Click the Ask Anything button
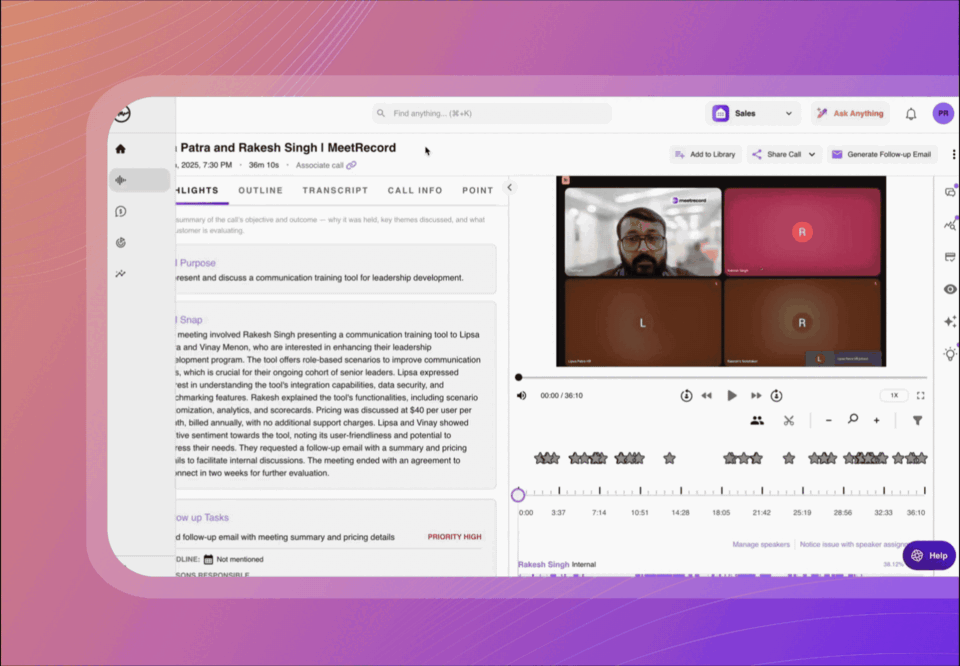 (850, 113)
